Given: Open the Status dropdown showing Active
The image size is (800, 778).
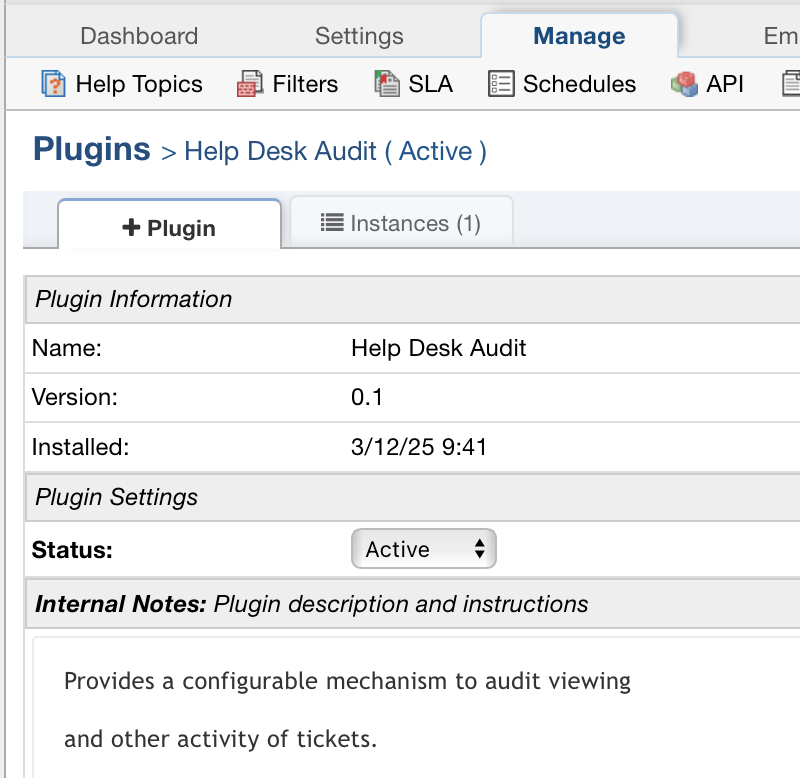Looking at the screenshot, I should (424, 549).
